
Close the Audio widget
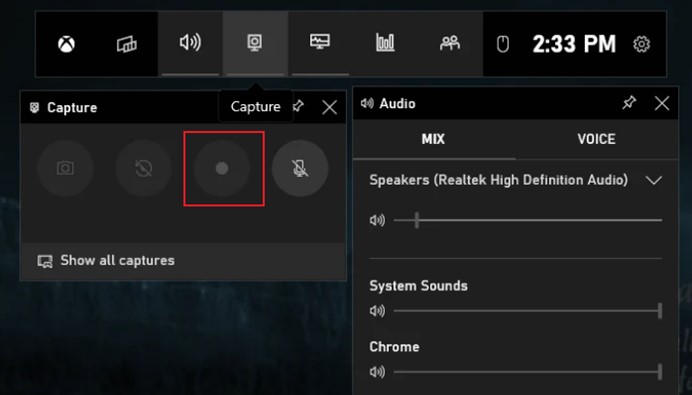point(662,103)
